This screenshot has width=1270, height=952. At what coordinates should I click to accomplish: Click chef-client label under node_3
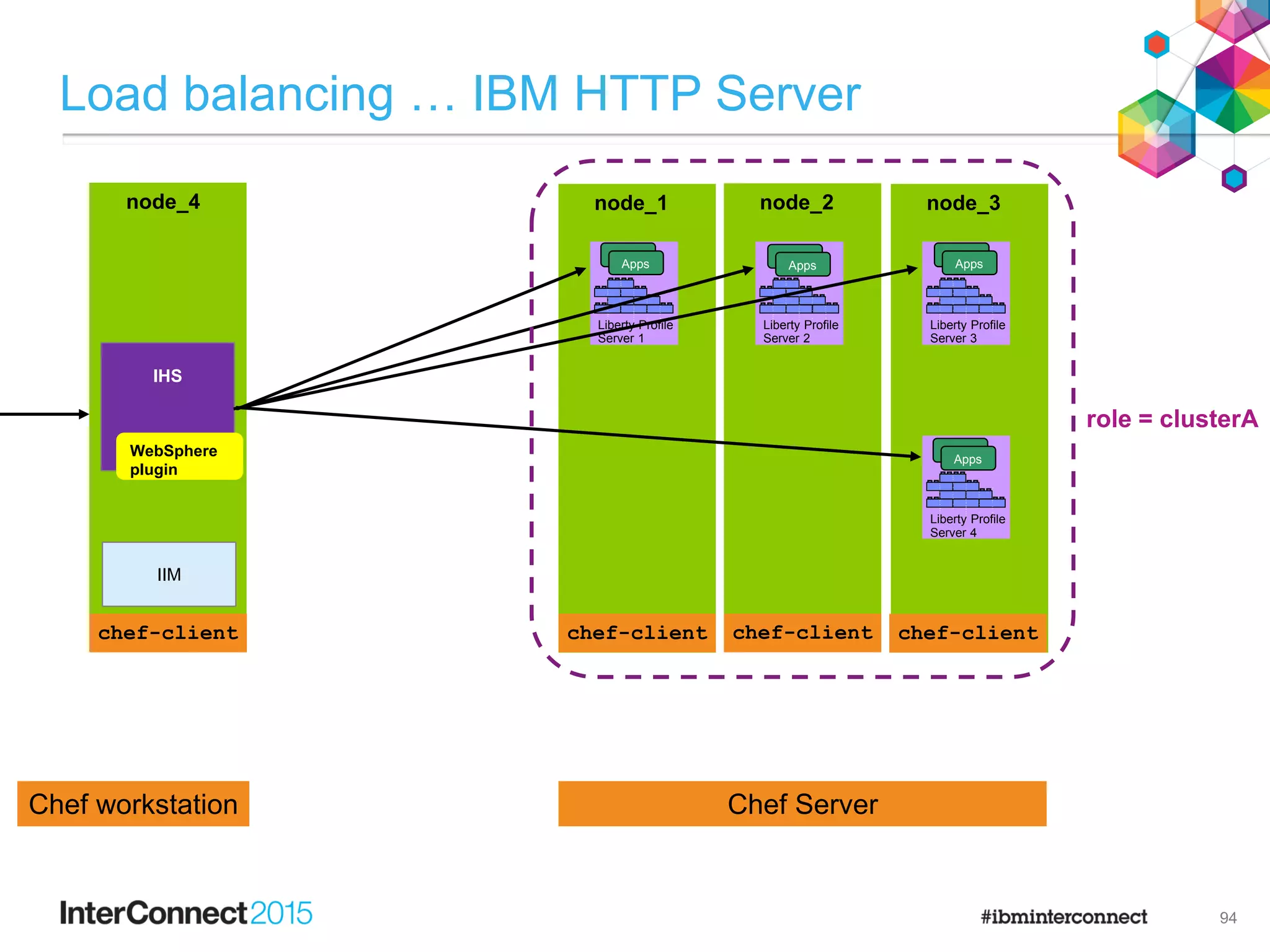[x=968, y=633]
